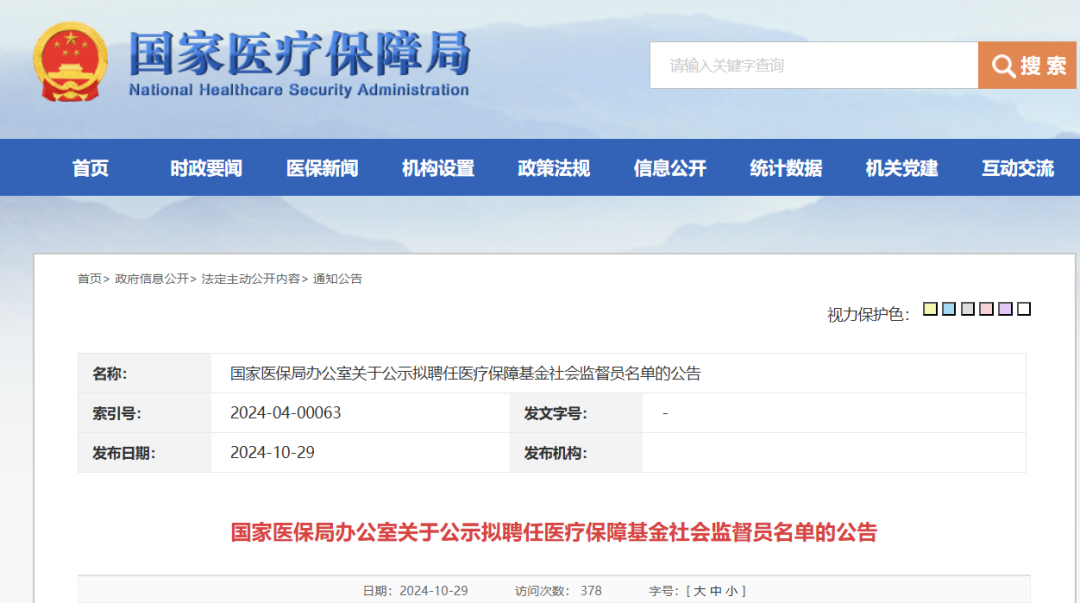
Task: Go to 法定主动公开内容 in the breadcrumb
Action: [251, 279]
